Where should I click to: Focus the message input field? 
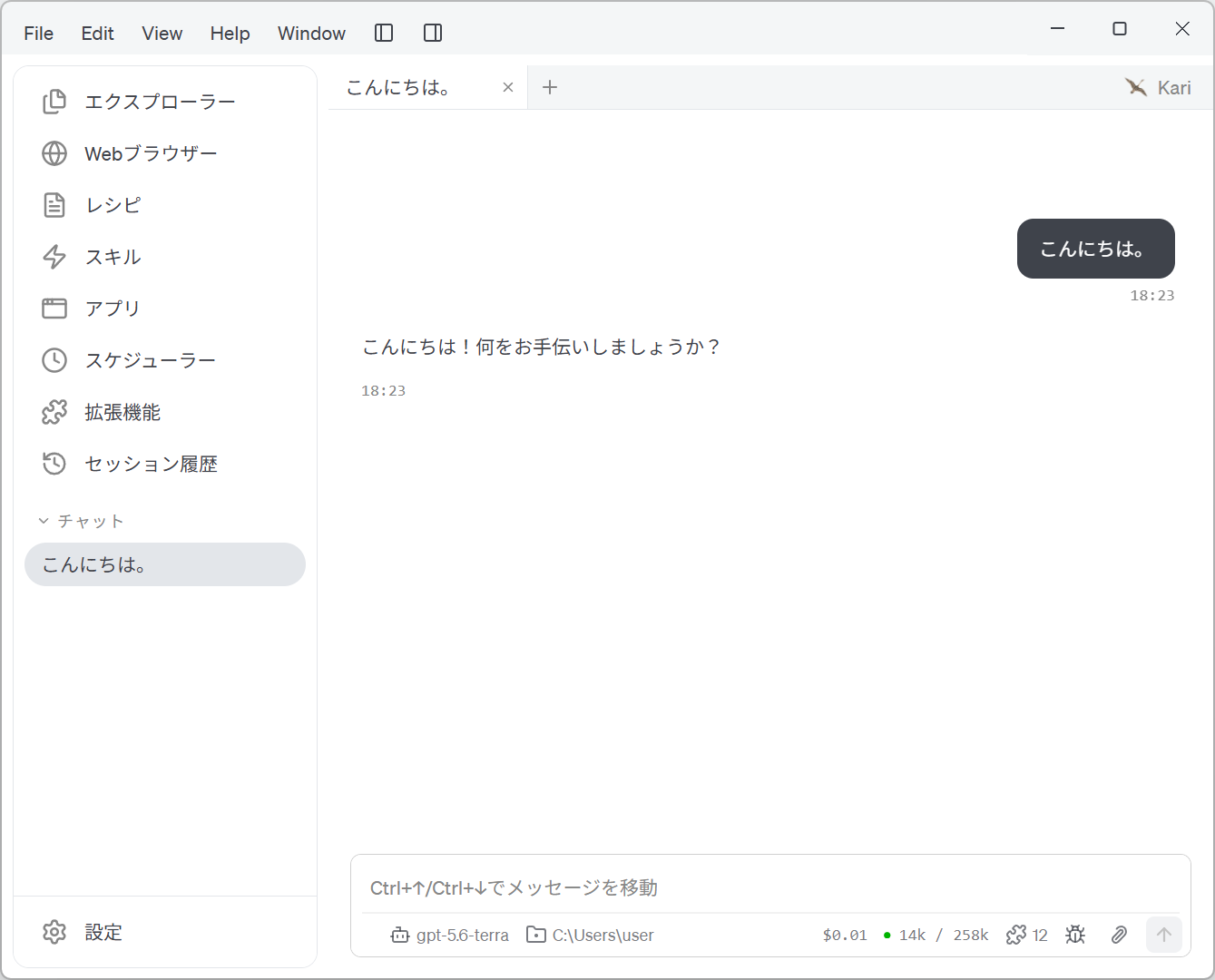point(770,887)
